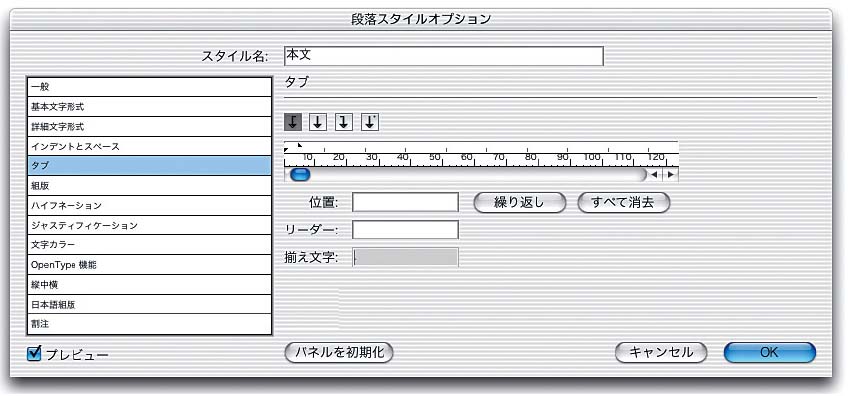Click the indent marker on the ruler
This screenshot has height=396, width=849.
click(299, 145)
